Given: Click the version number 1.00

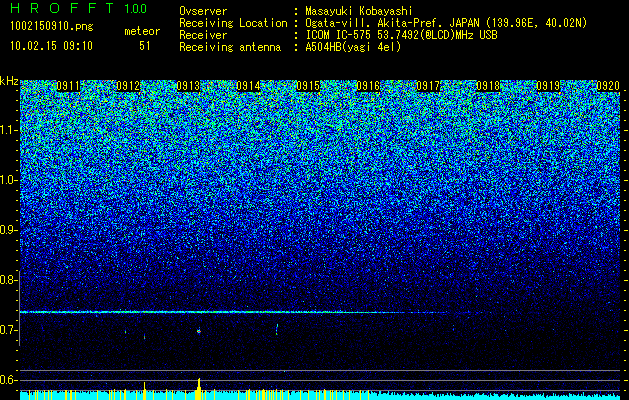Looking at the screenshot, I should pyautogui.click(x=136, y=8).
